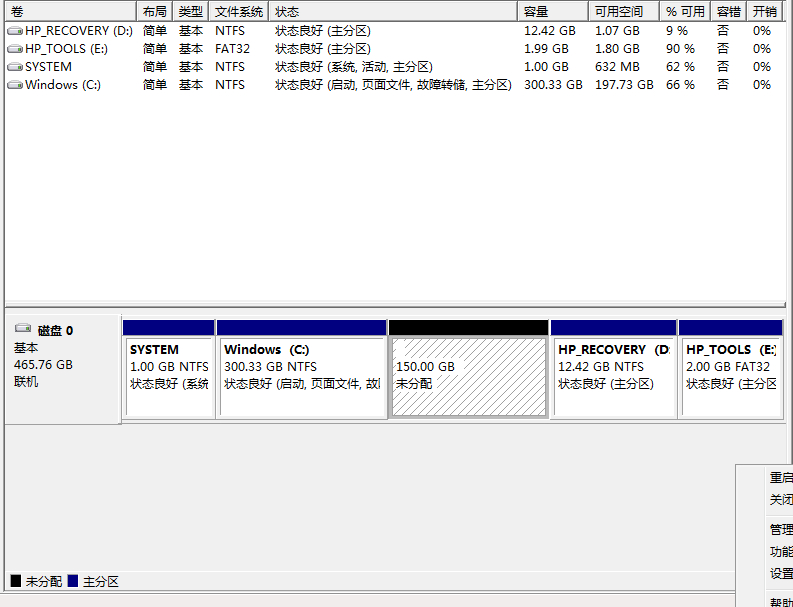The width and height of the screenshot is (793, 607).
Task: Click the blue 主分区 legend swatch
Action: click(73, 581)
